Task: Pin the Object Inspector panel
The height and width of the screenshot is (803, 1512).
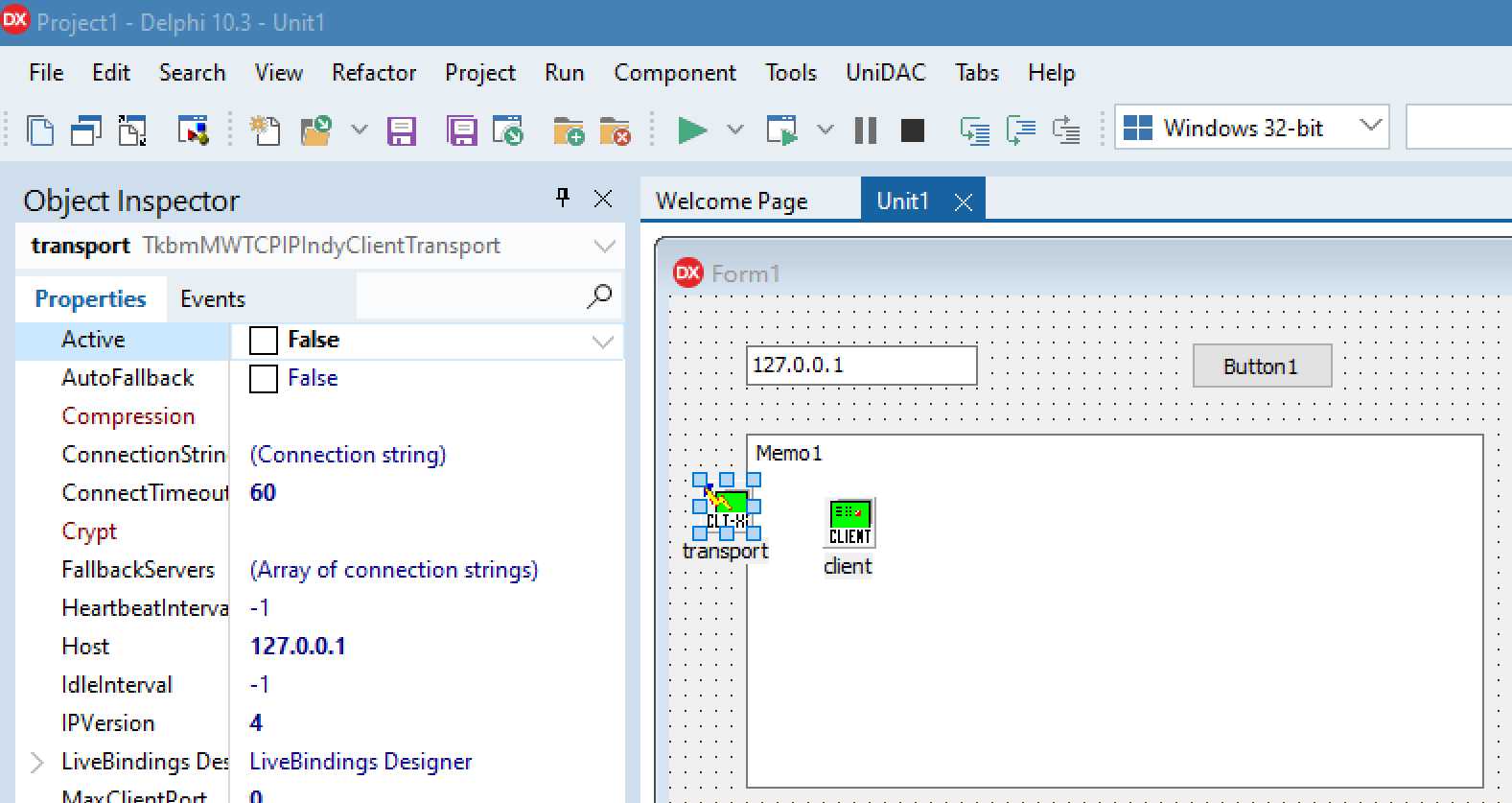Action: [563, 198]
